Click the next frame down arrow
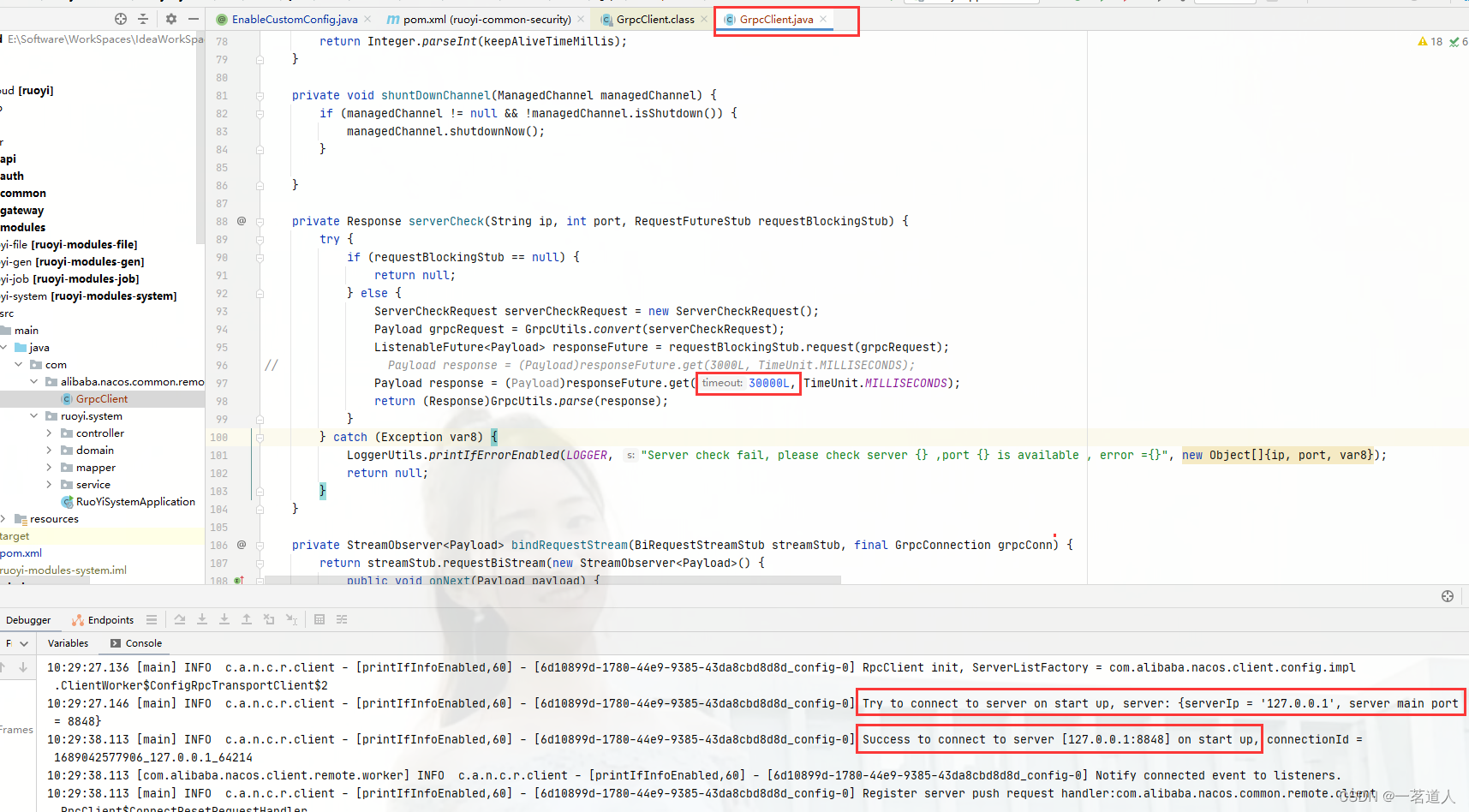 (23, 667)
